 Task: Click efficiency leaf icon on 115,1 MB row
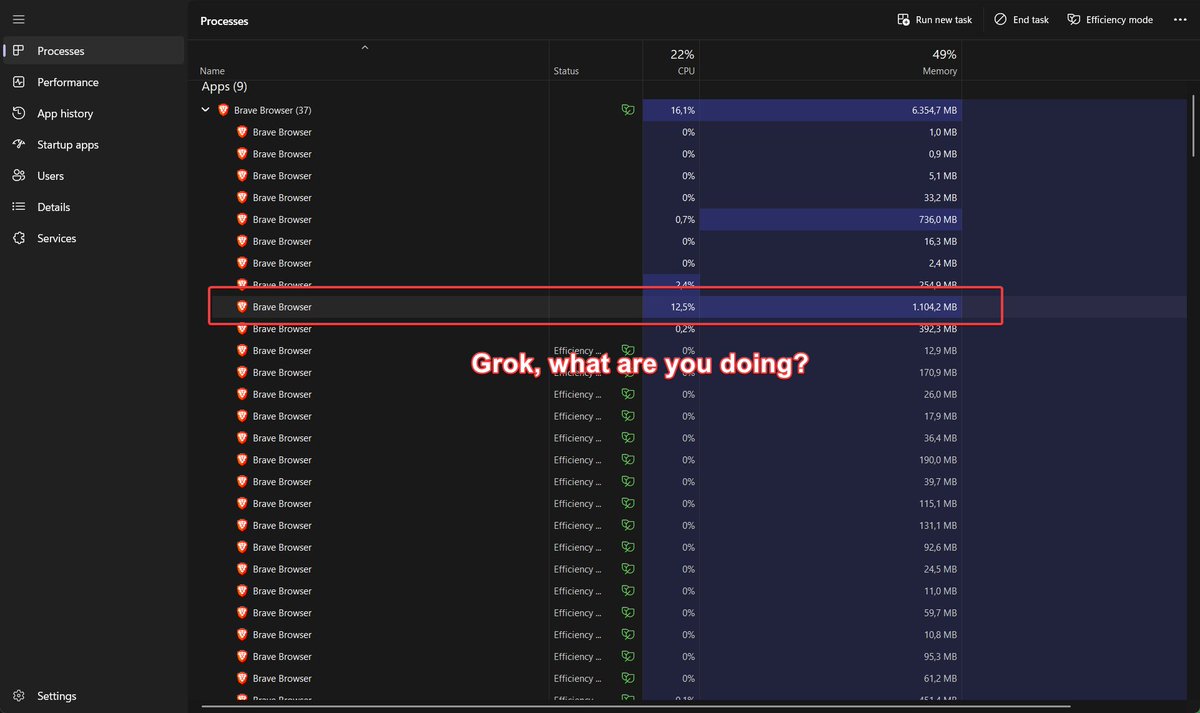coord(627,504)
